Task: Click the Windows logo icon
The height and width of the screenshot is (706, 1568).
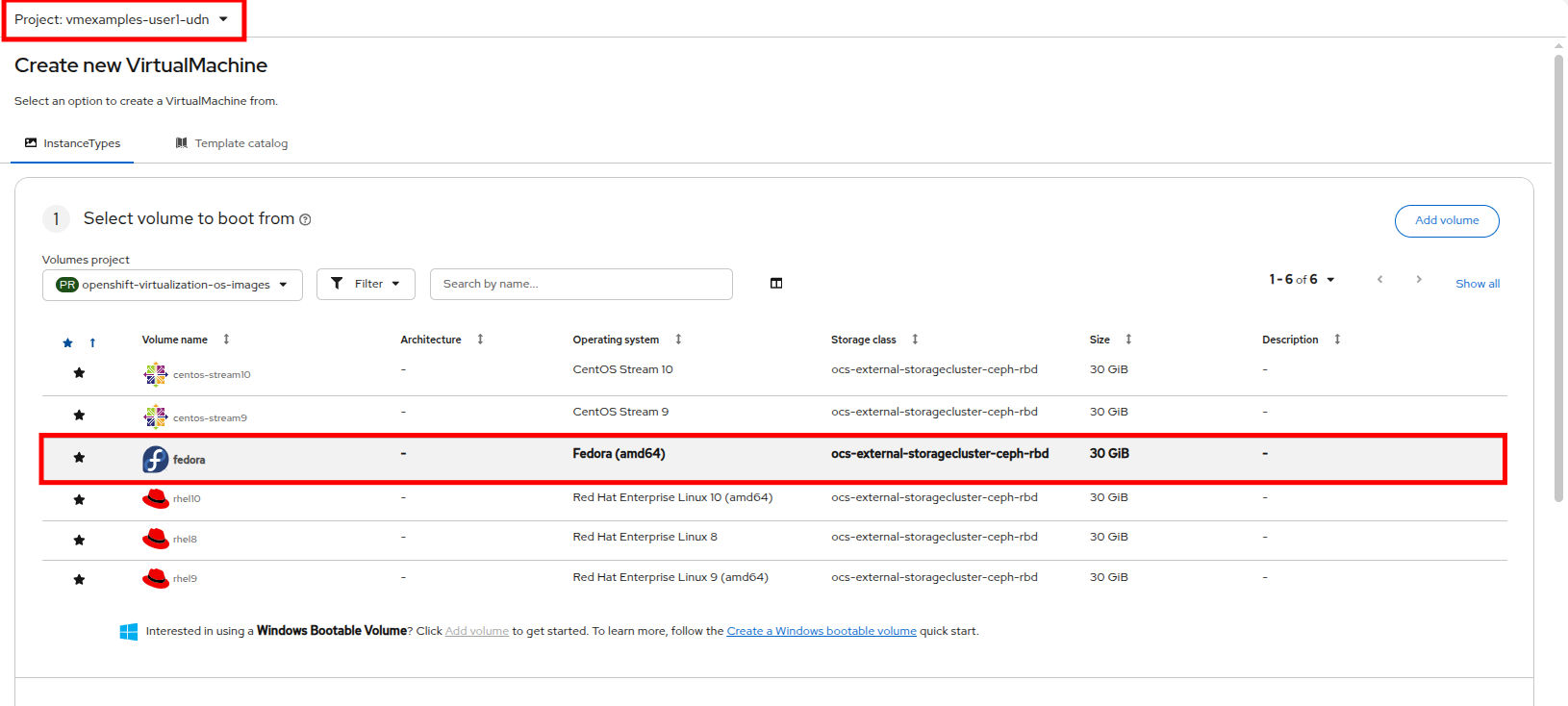Action: pyautogui.click(x=129, y=632)
